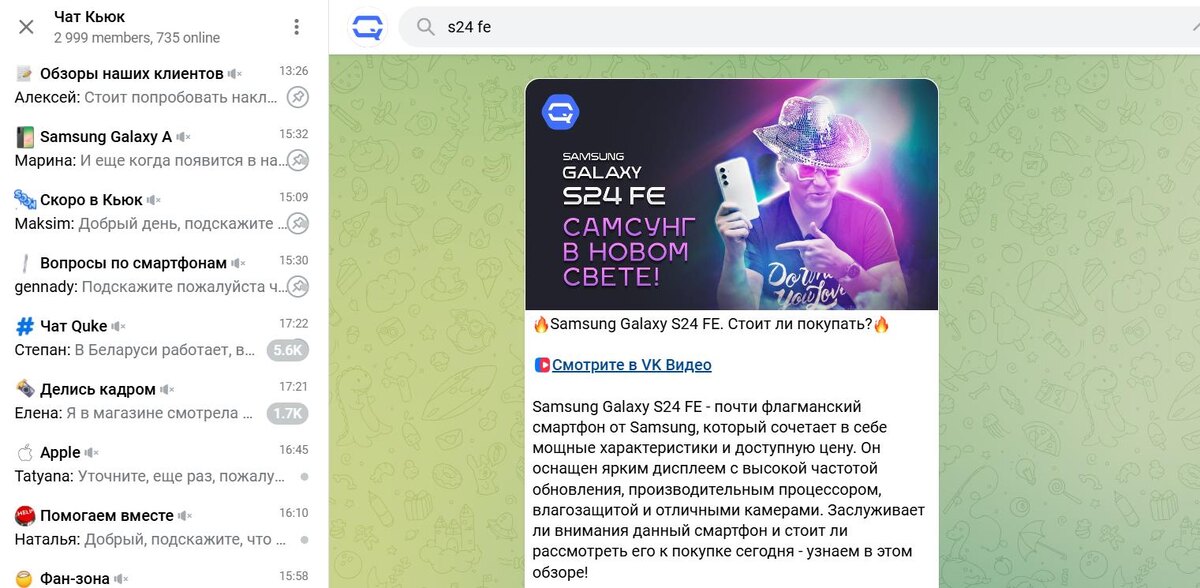Image resolution: width=1200 pixels, height=588 pixels.
Task: Click the pin icon on 'Вопросы по смартфонам'
Action: point(297,286)
